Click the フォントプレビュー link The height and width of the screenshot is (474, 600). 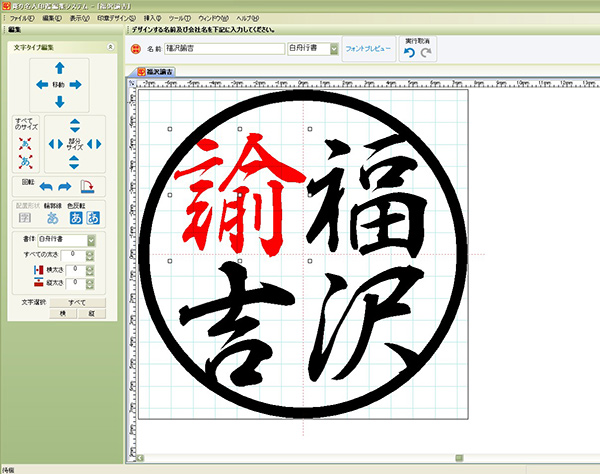coord(369,47)
